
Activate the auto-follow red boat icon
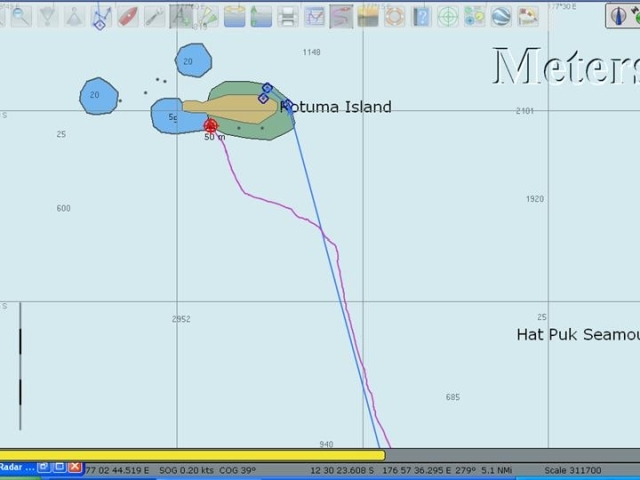point(127,15)
